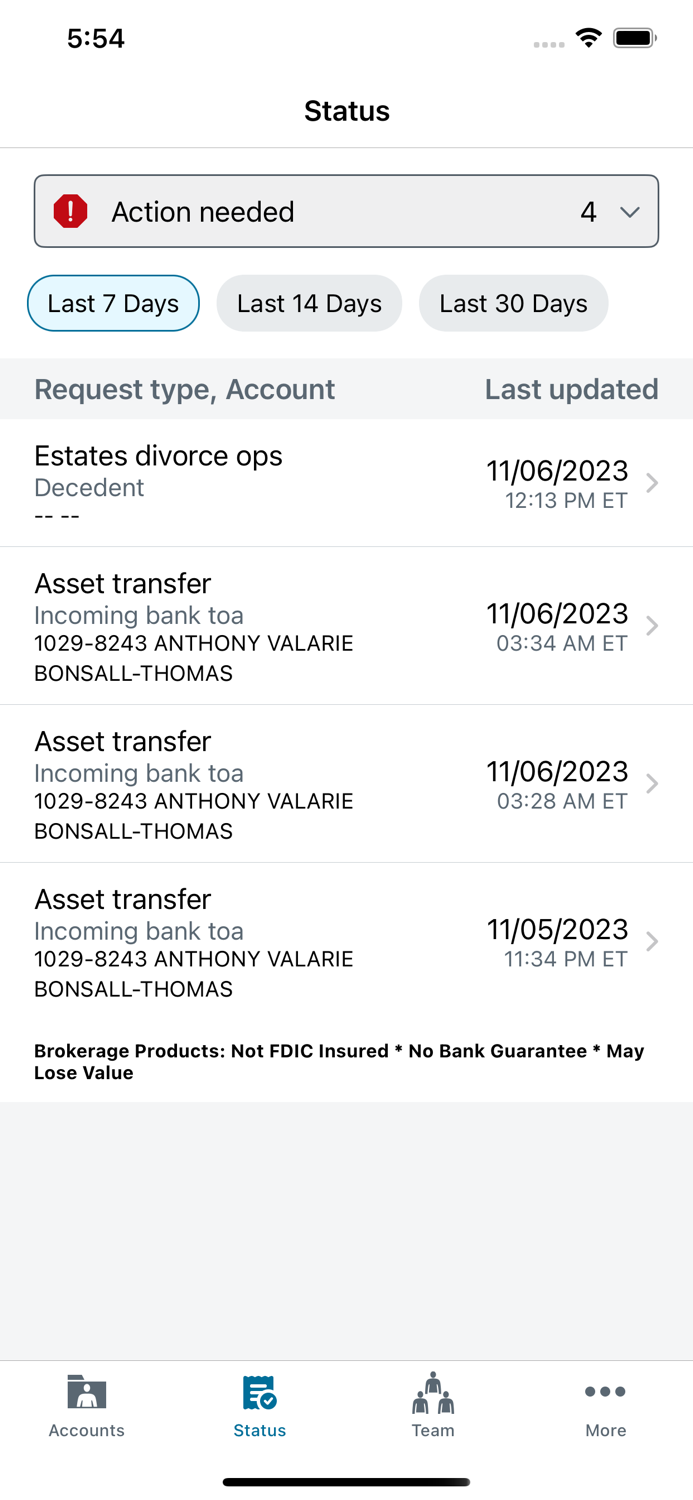Select the Last 7 Days filter pill
The width and height of the screenshot is (693, 1500).
tap(112, 303)
